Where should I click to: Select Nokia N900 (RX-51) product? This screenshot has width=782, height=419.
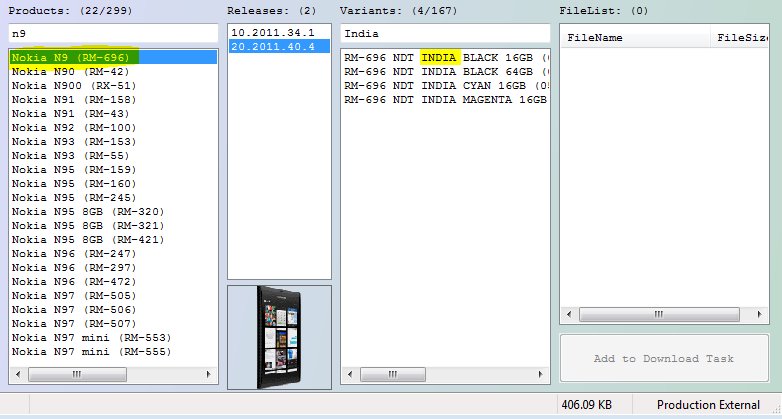(113, 85)
